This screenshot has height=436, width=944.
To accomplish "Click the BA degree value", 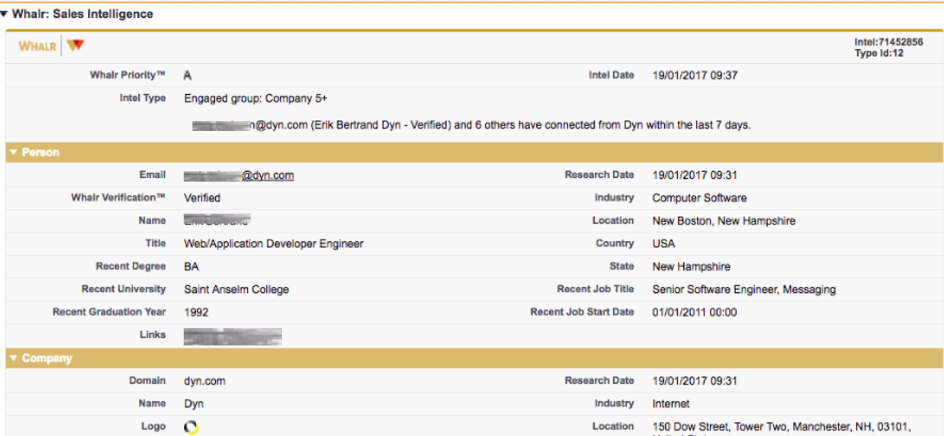I will (191, 267).
